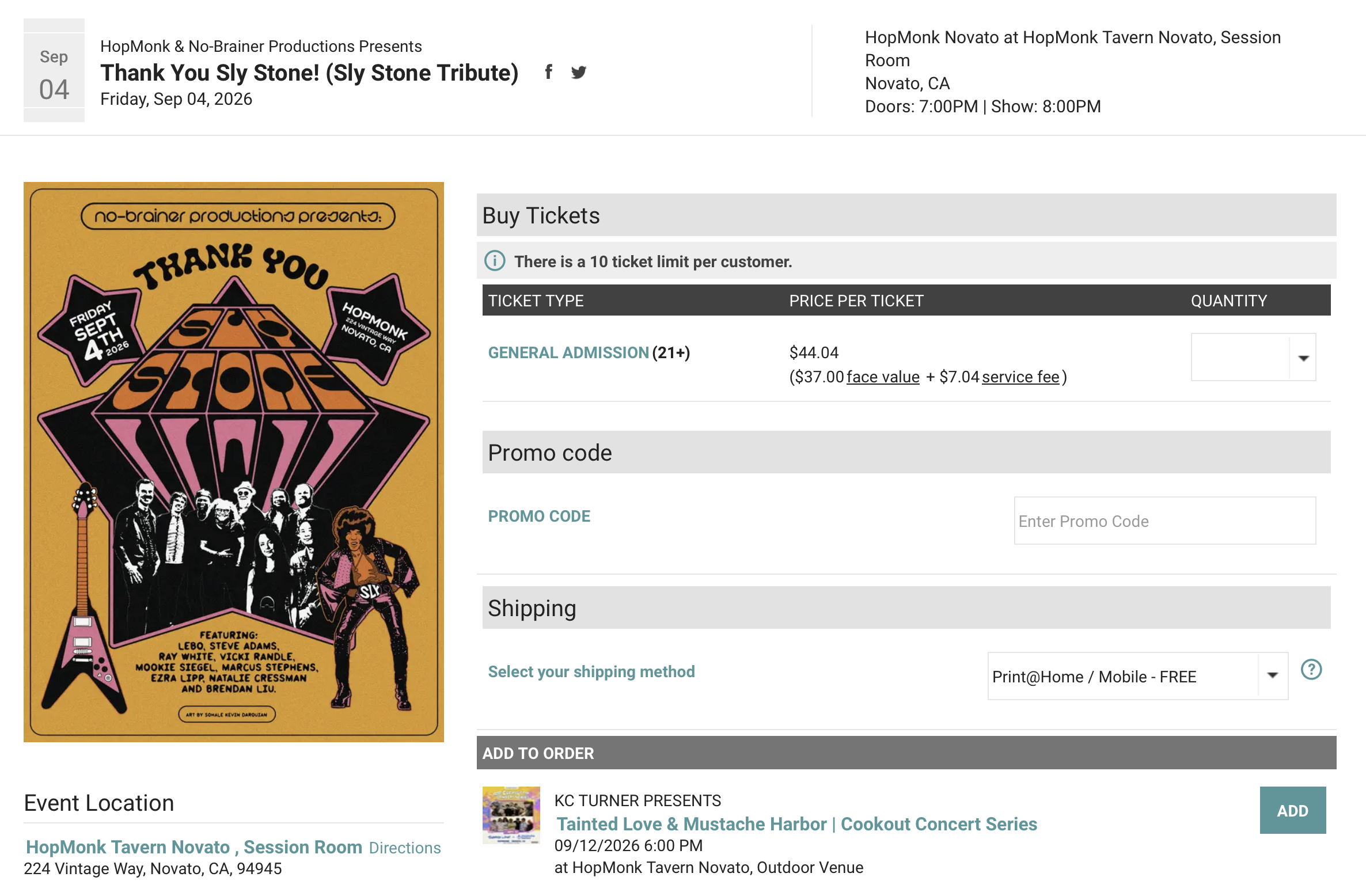
Task: Expand the Print@Home shipping method dropdown
Action: (1138, 676)
